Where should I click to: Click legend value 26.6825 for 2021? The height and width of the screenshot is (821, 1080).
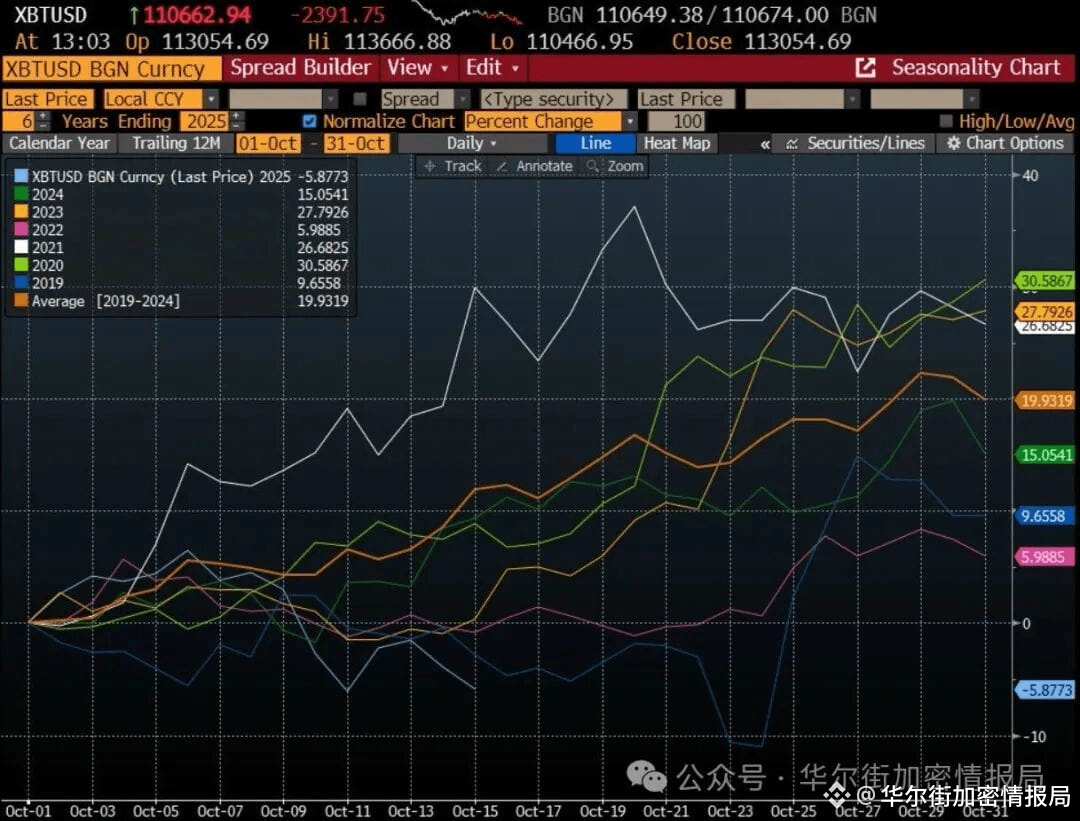(x=322, y=247)
